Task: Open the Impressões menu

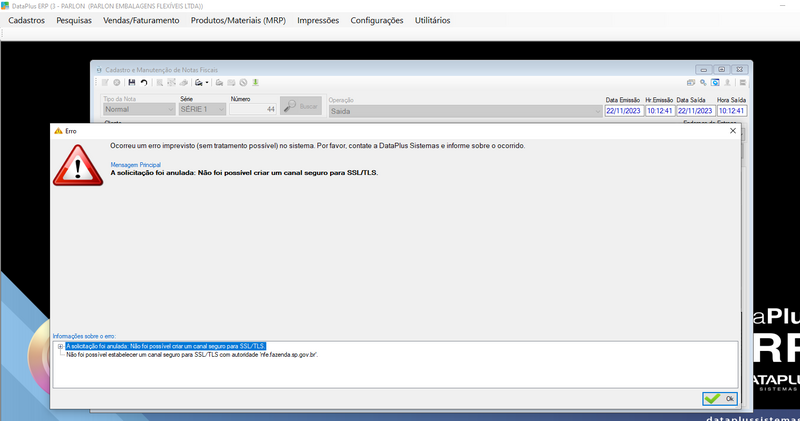Action: pyautogui.click(x=318, y=20)
